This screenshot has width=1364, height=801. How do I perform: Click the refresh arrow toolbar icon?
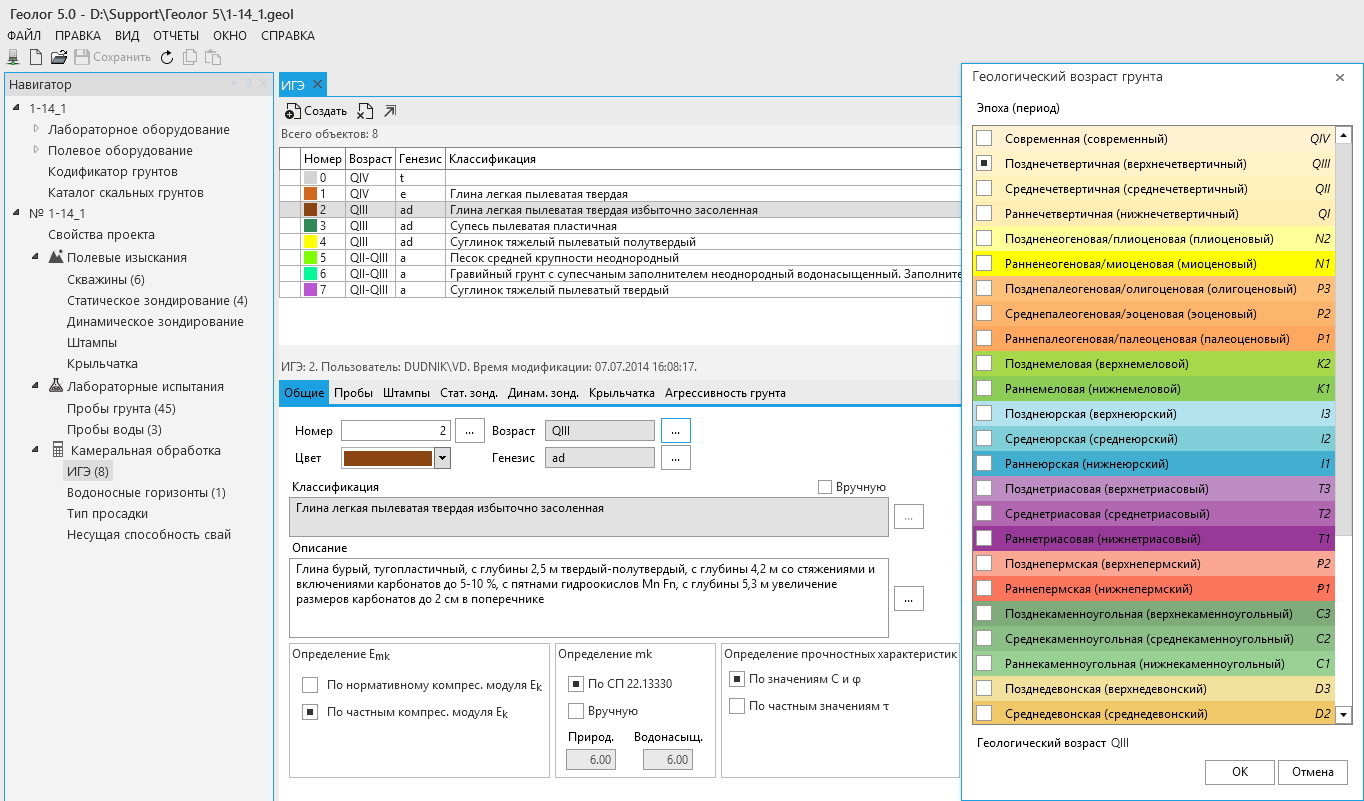tap(167, 57)
